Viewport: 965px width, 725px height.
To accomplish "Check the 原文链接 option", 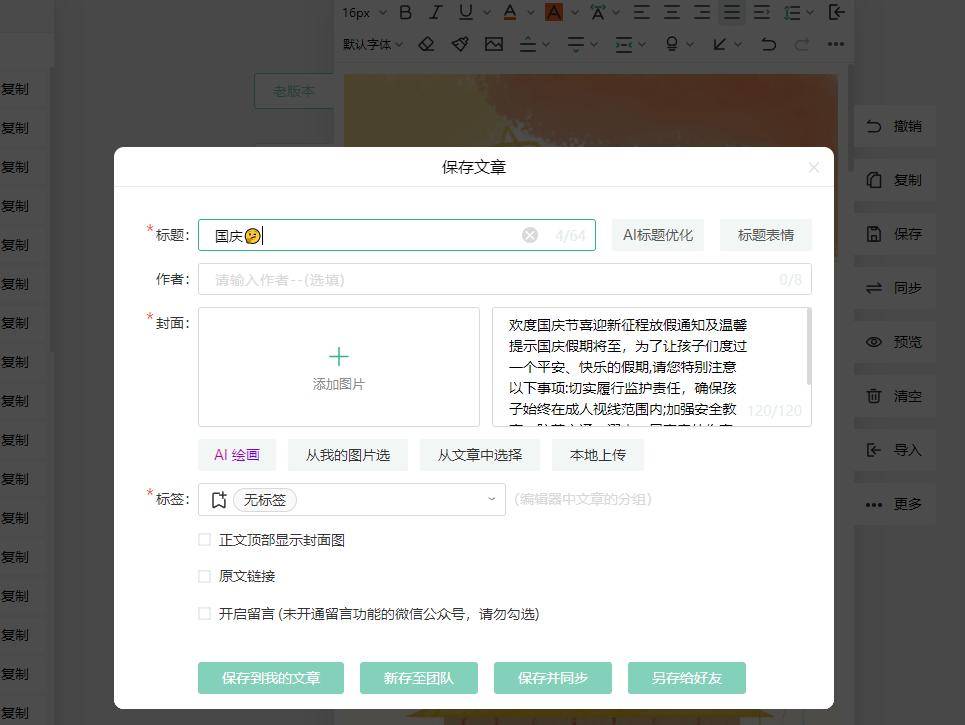I will 205,576.
